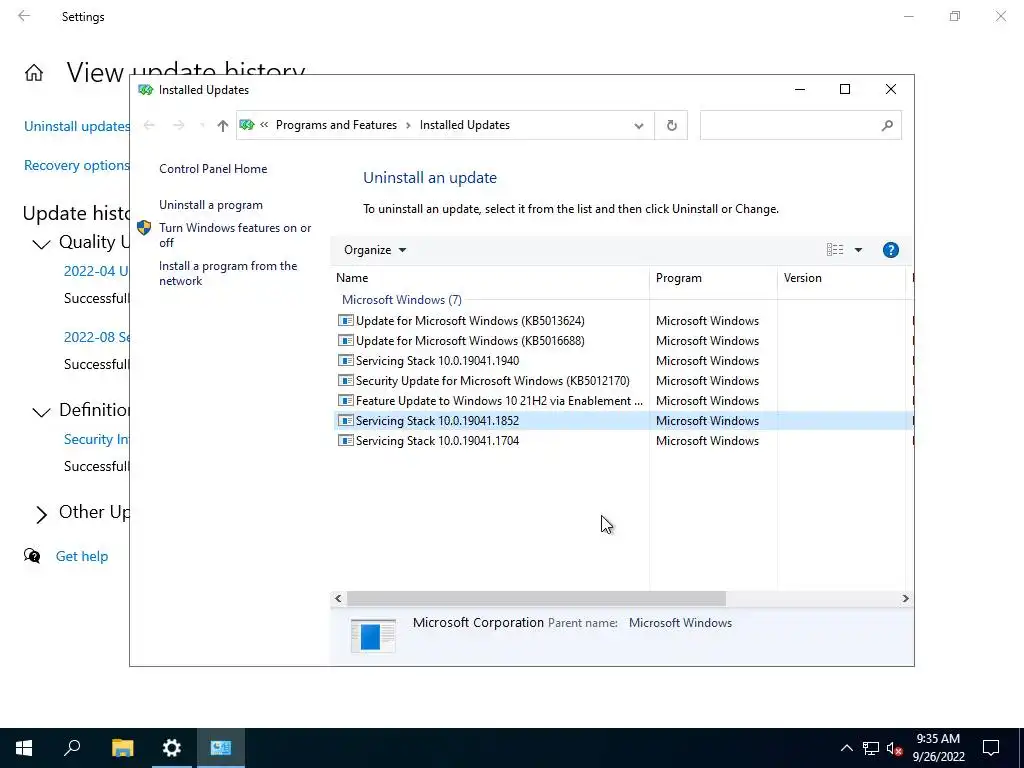Click the icon of Update KB5013624 row

[345, 321]
